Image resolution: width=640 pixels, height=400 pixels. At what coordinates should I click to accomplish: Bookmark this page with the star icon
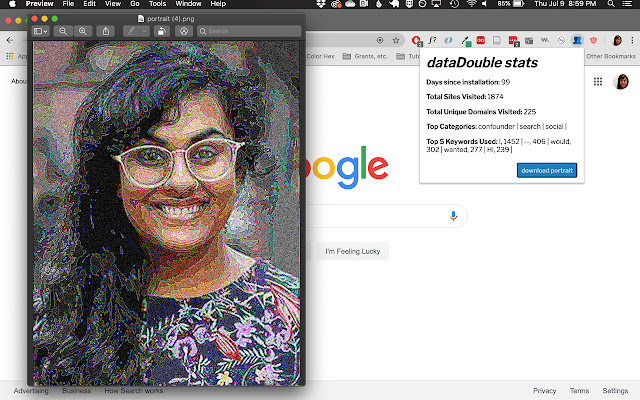click(x=394, y=40)
